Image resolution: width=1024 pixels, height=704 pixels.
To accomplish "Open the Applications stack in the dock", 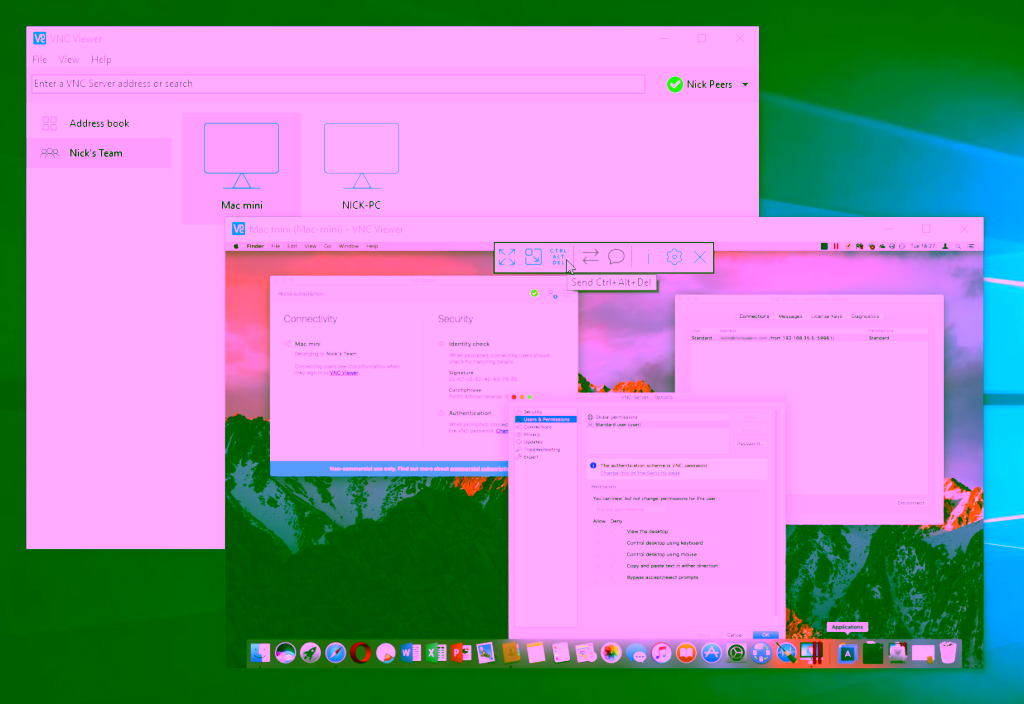I will pos(847,653).
